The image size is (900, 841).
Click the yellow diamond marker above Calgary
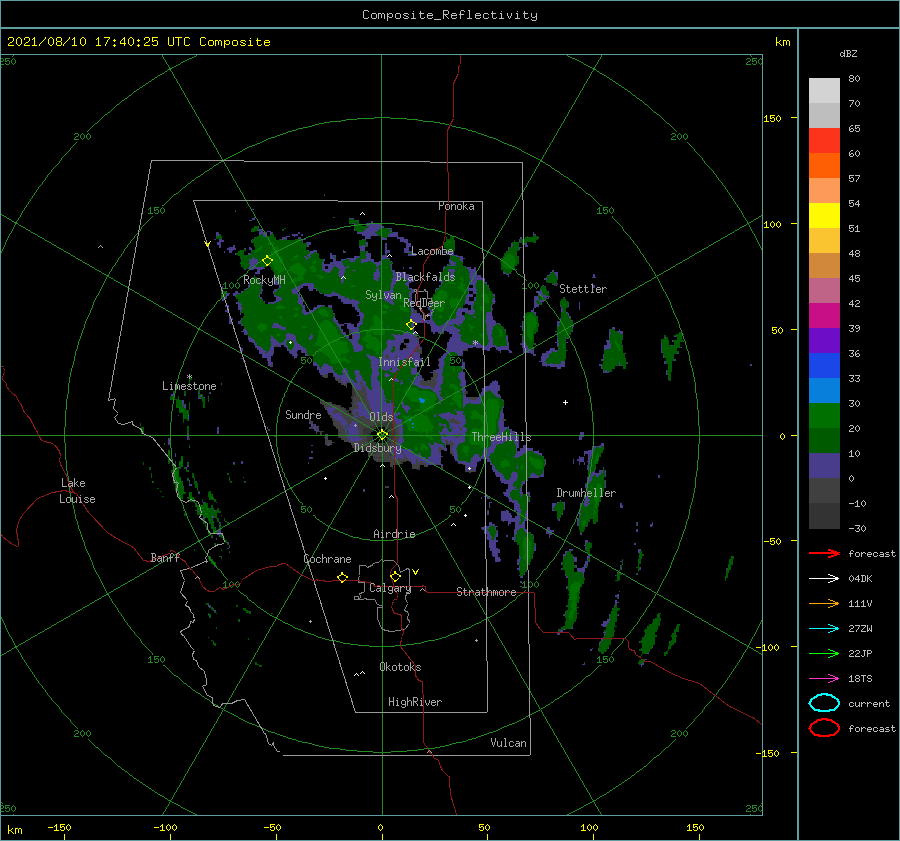(395, 576)
